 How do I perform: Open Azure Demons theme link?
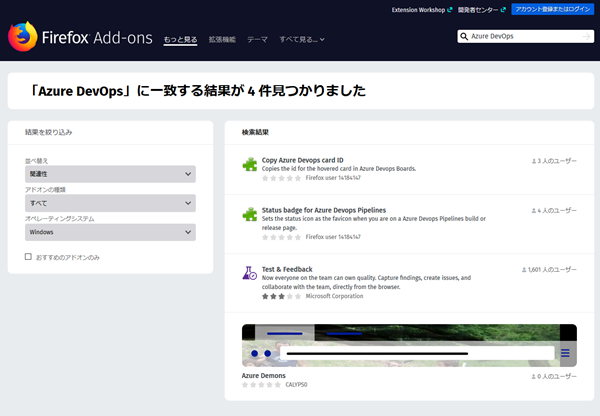(x=263, y=376)
